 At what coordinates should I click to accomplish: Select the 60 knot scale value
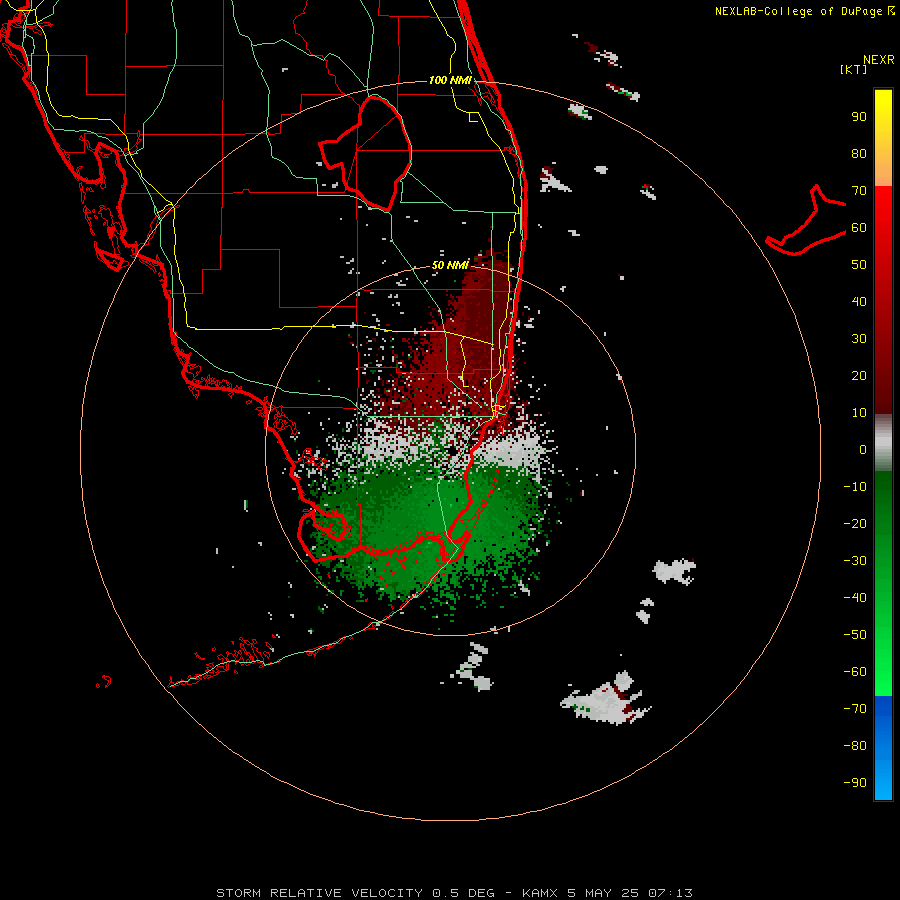click(859, 228)
